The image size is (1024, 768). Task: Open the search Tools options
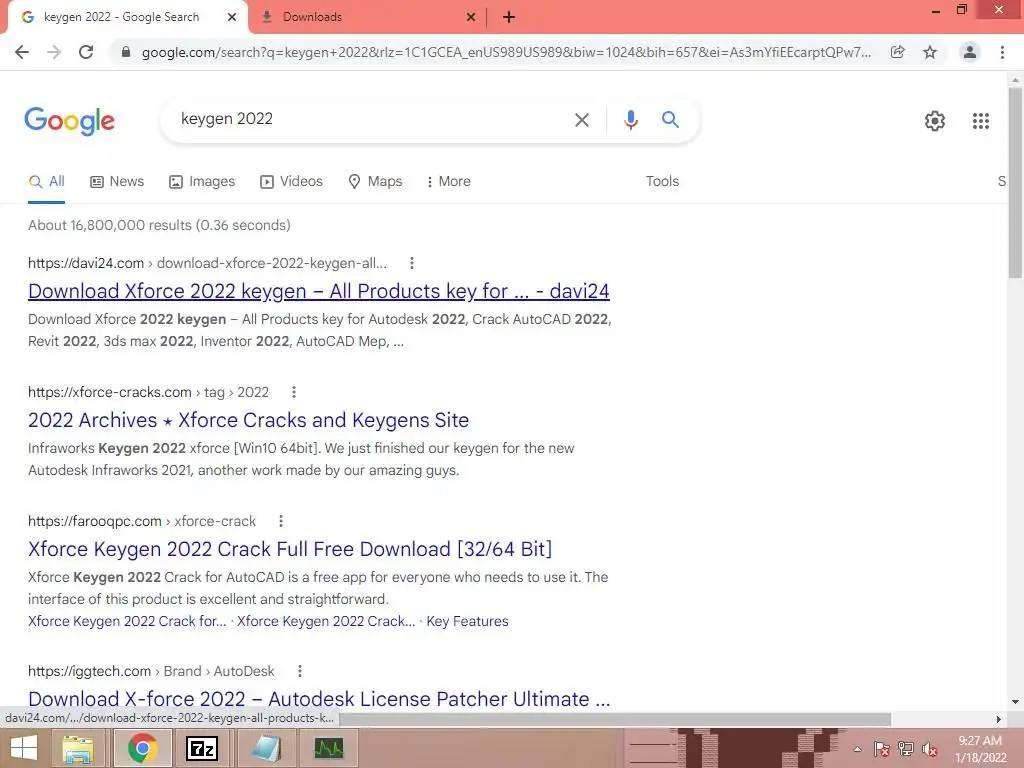(x=662, y=182)
